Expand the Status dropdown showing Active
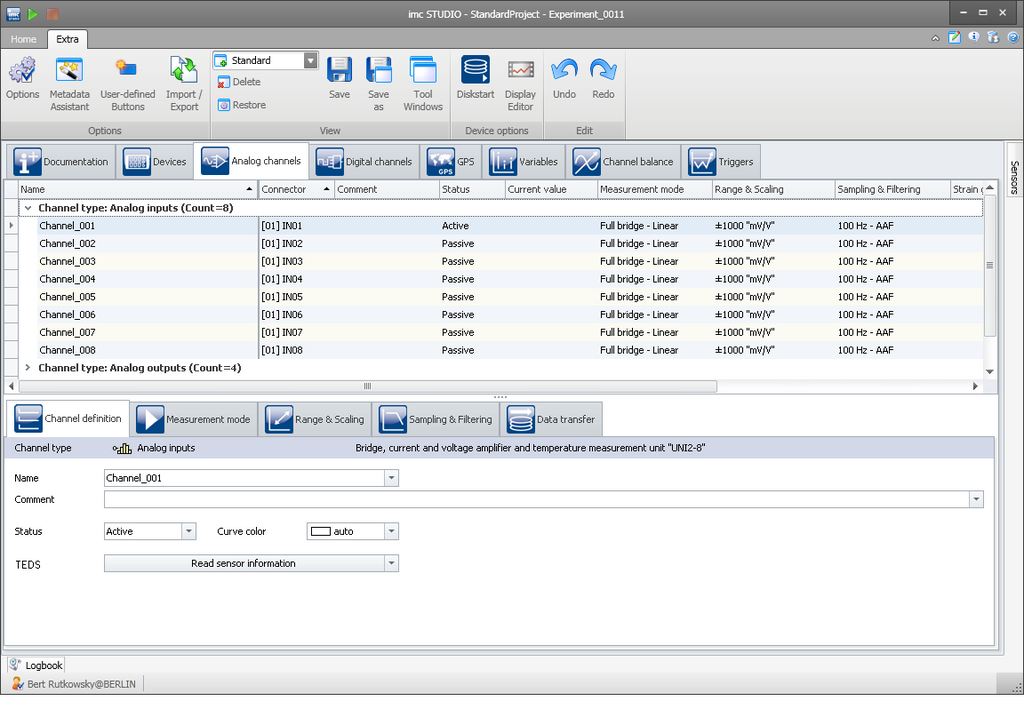Image resolution: width=1024 pixels, height=701 pixels. pyautogui.click(x=189, y=532)
